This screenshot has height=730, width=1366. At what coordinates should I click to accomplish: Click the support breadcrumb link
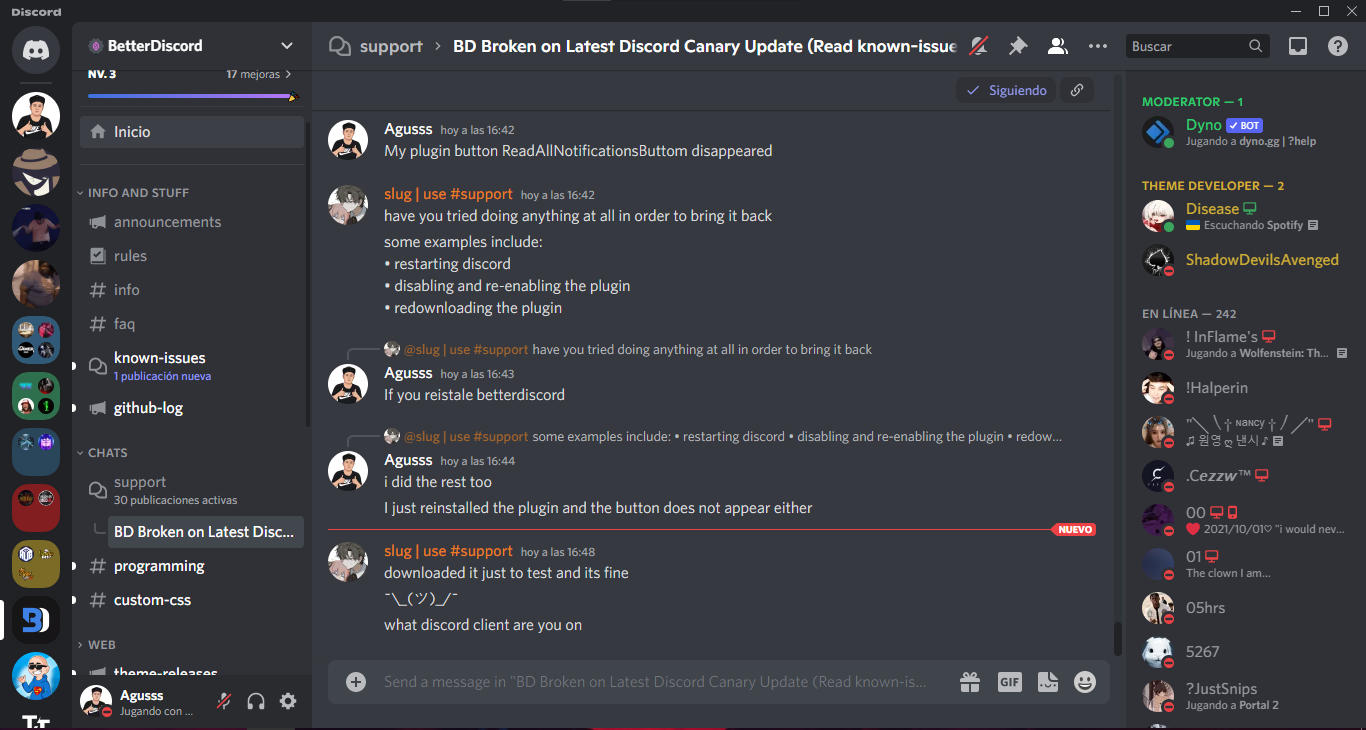(391, 46)
